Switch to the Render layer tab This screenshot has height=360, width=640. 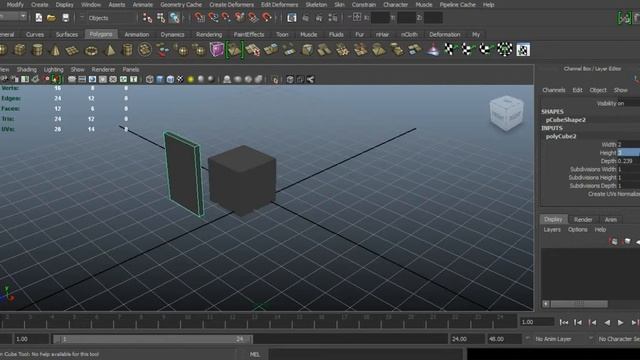click(583, 220)
